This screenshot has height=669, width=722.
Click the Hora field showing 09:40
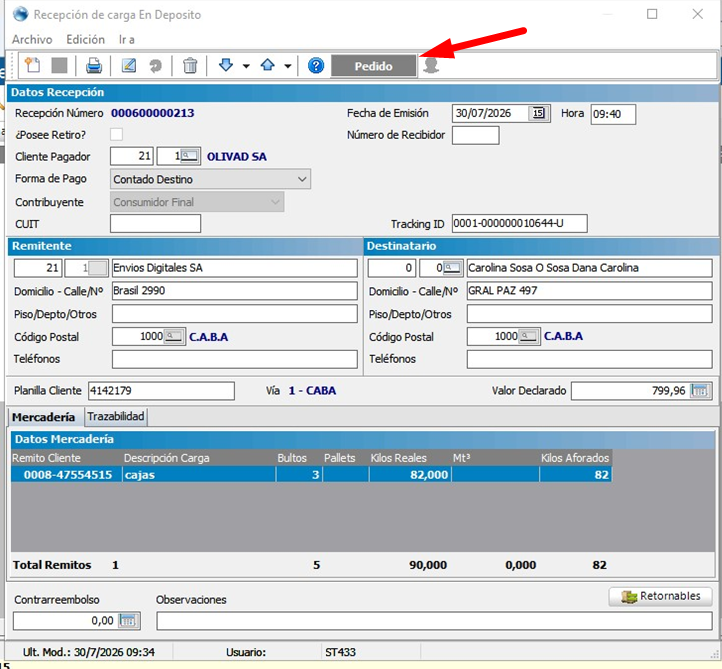pos(613,114)
